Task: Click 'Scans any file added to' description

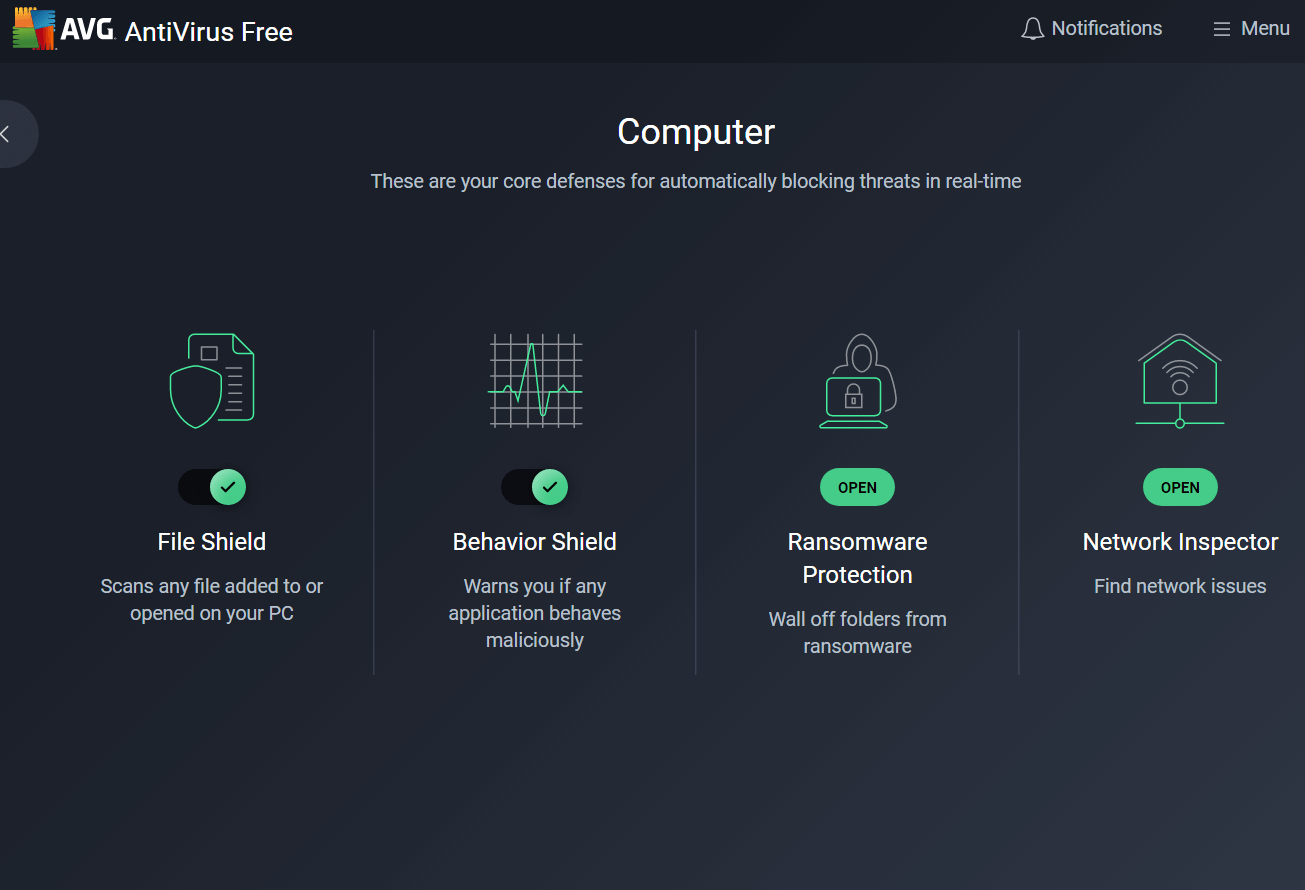Action: click(212, 599)
